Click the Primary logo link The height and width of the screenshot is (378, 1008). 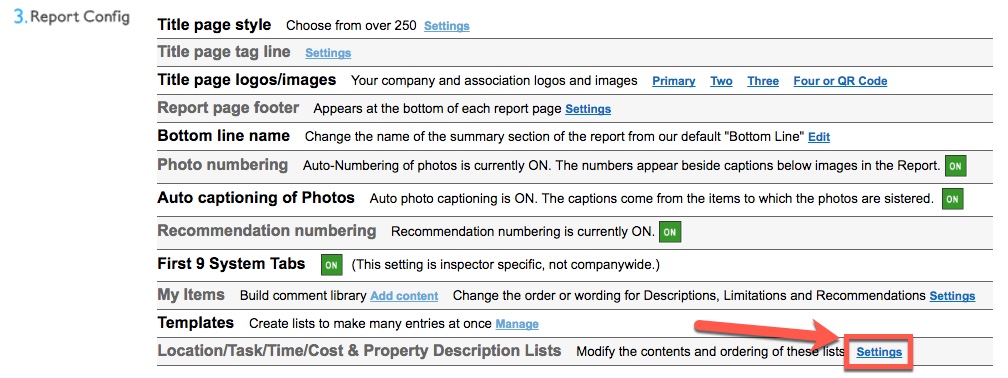[x=674, y=81]
